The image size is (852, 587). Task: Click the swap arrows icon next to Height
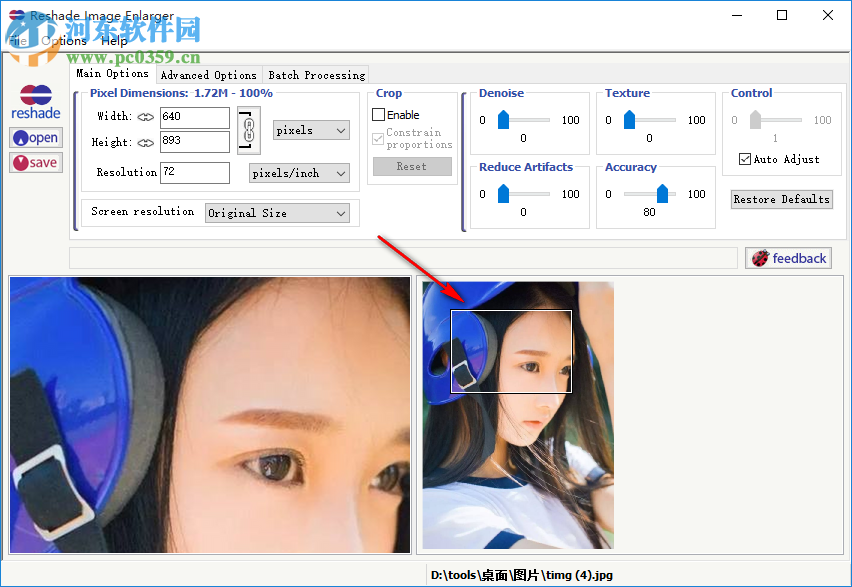[147, 142]
